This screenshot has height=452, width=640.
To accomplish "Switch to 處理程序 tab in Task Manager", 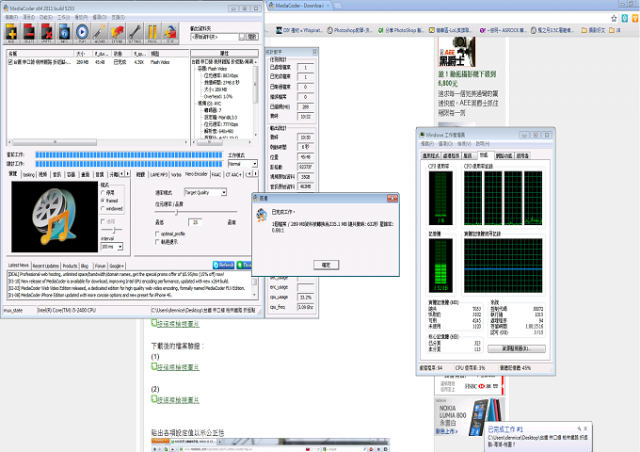I will coord(451,156).
